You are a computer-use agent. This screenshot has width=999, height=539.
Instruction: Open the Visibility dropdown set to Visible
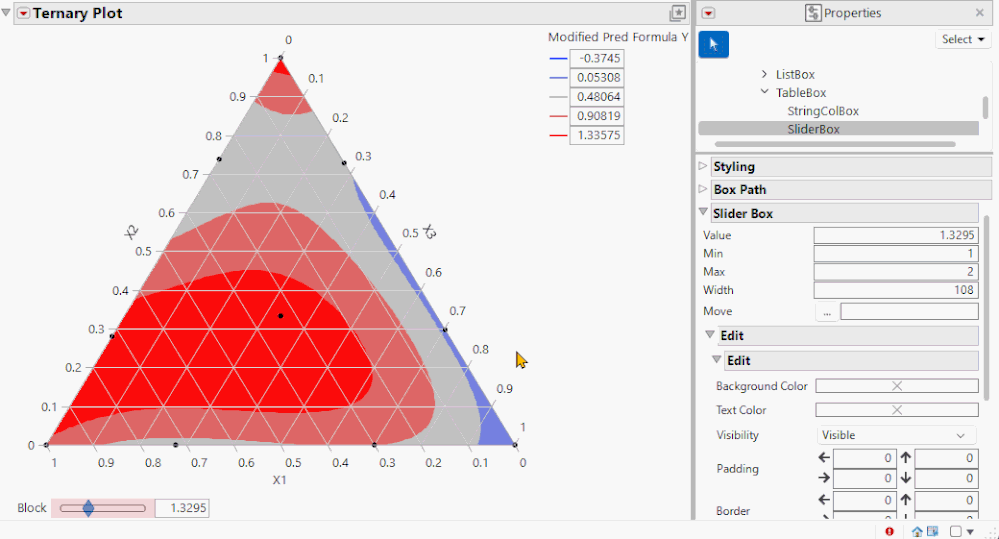(x=896, y=435)
